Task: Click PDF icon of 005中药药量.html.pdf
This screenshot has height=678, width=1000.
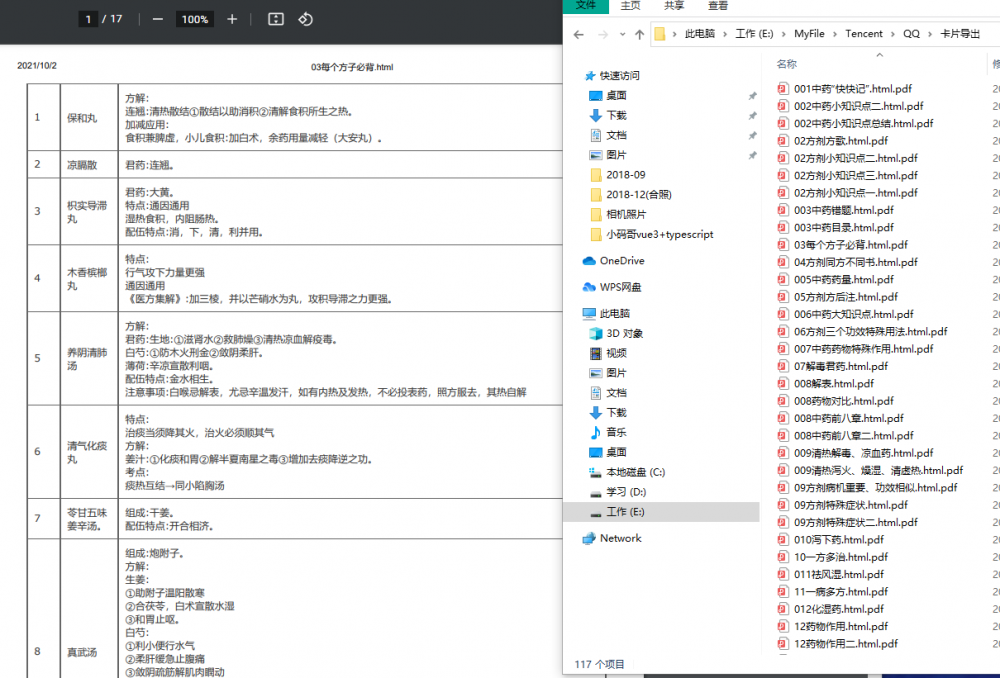Action: click(x=783, y=279)
